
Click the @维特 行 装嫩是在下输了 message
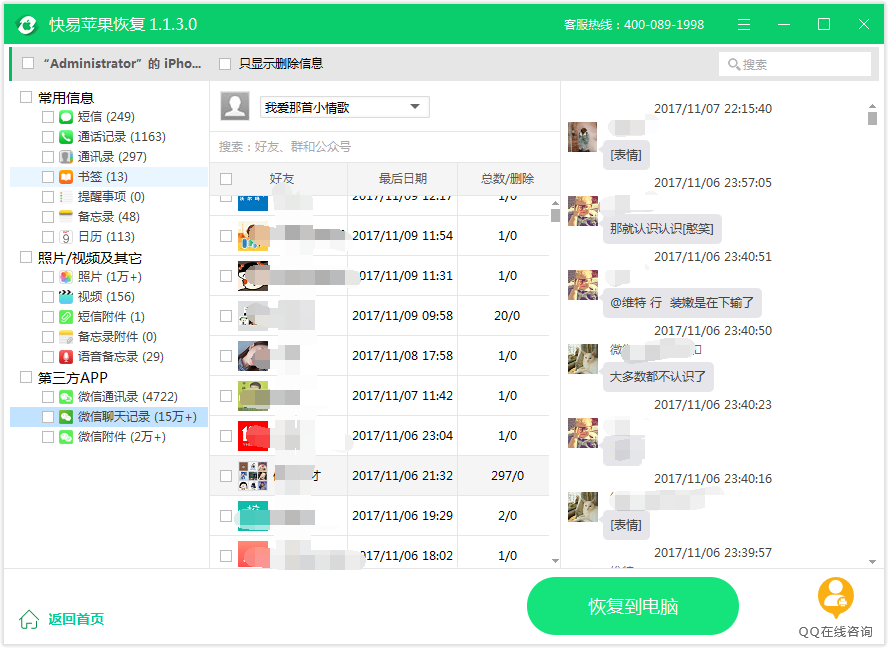pos(682,303)
